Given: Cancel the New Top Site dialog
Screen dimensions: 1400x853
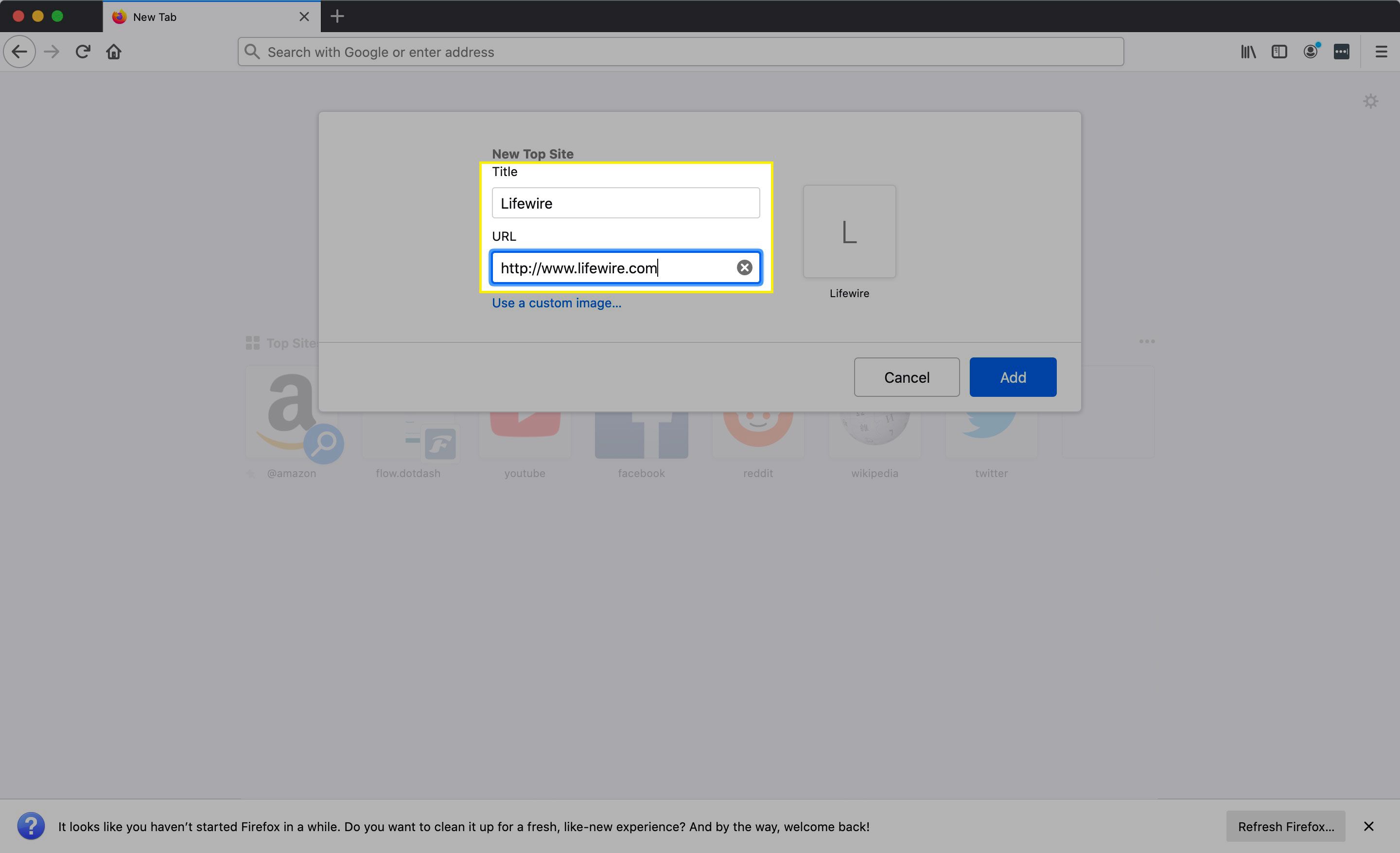Looking at the screenshot, I should click(906, 377).
